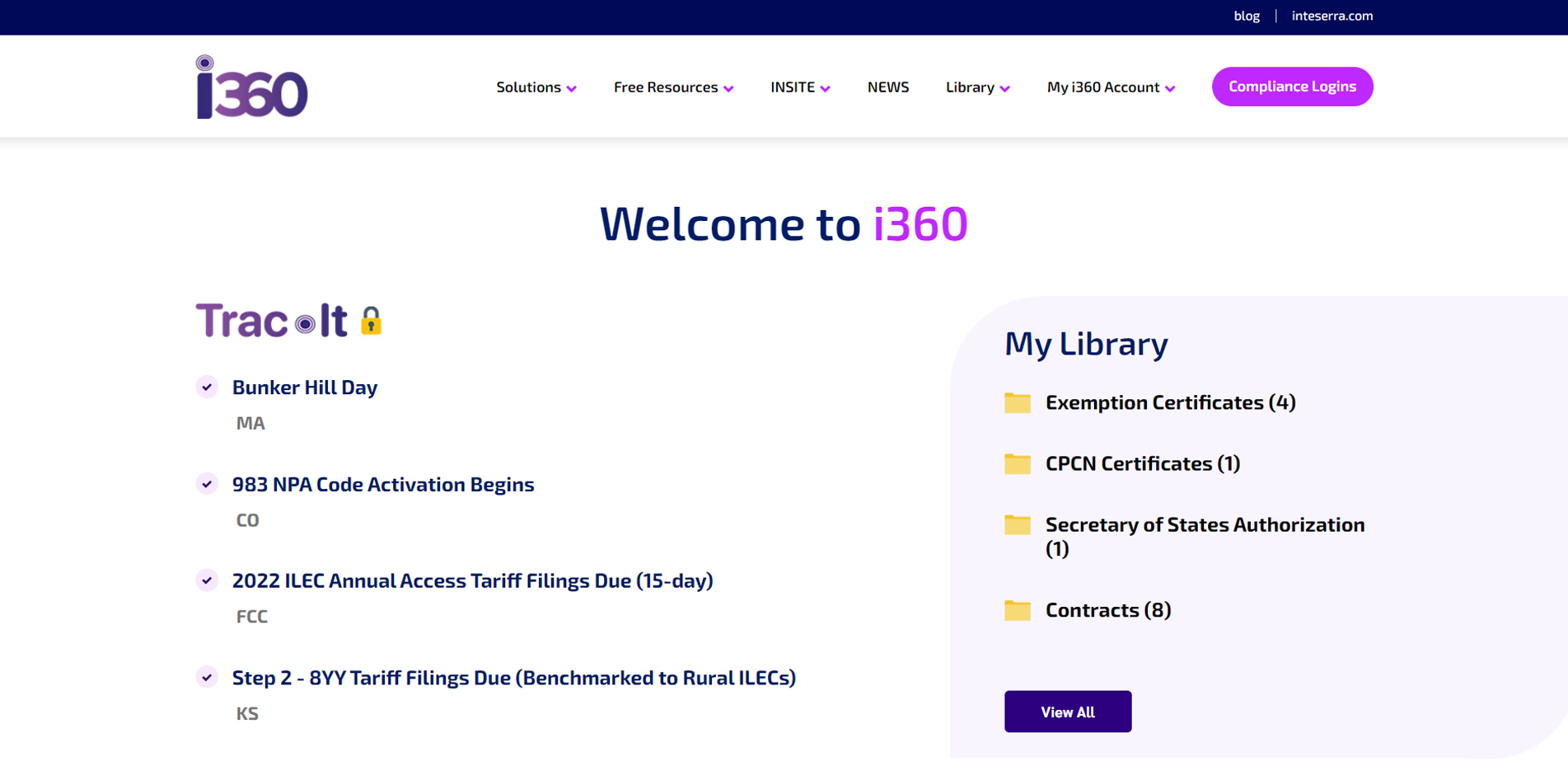Open the inteserra.com link

(x=1332, y=16)
